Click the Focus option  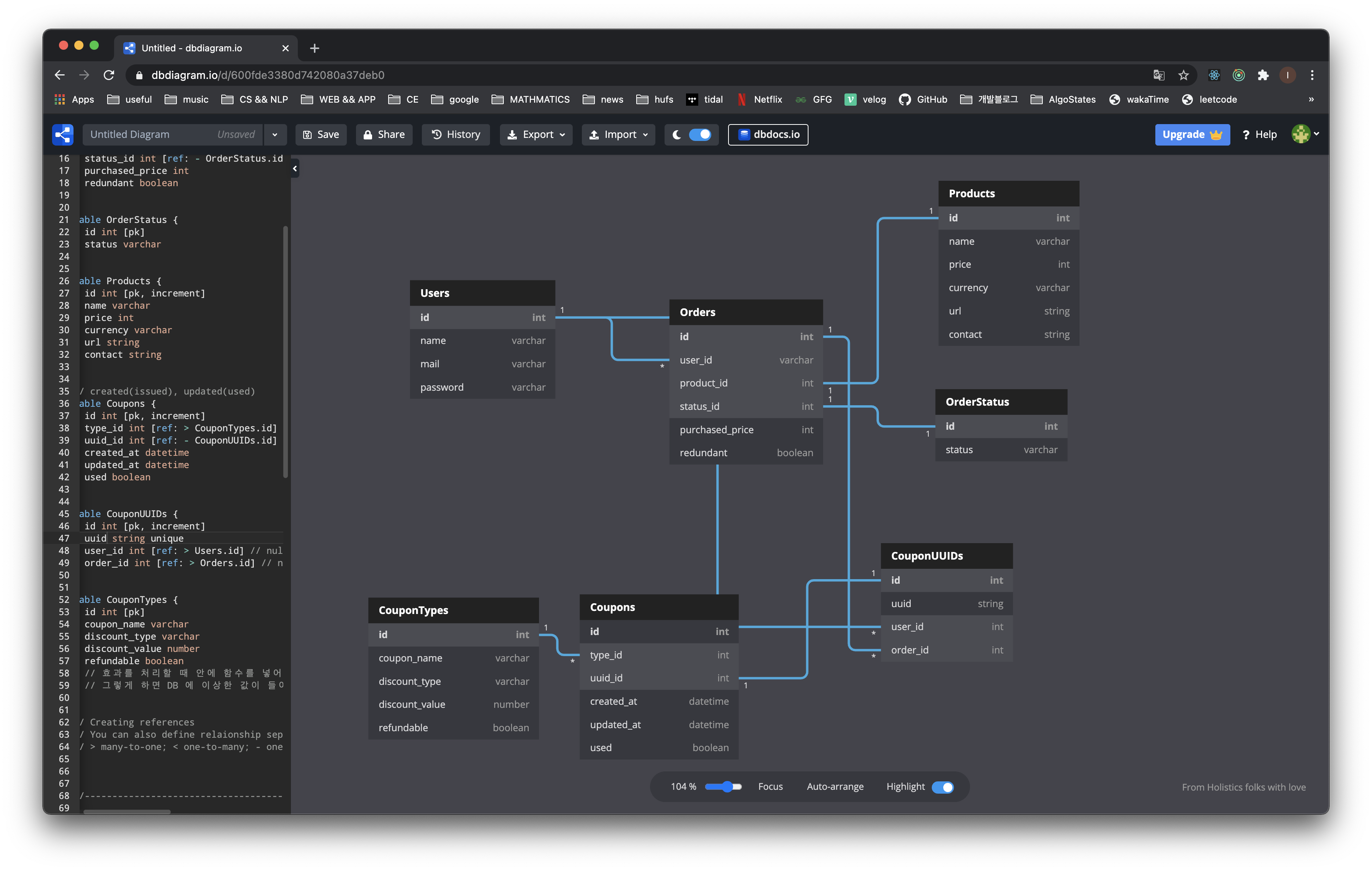[770, 787]
